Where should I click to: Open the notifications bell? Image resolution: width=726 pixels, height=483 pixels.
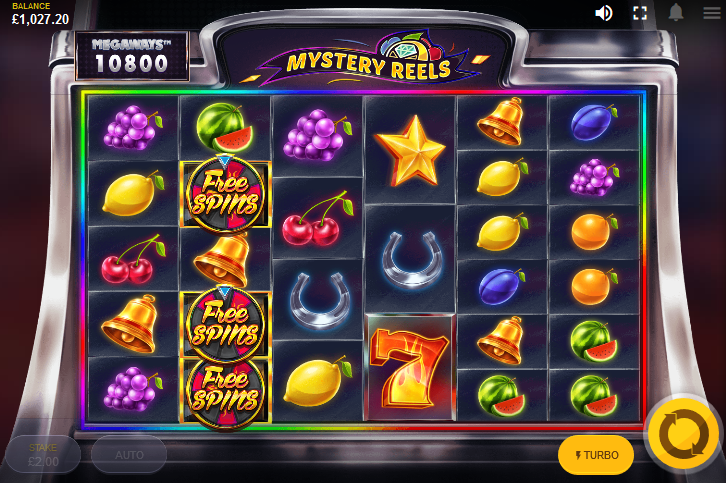(676, 13)
